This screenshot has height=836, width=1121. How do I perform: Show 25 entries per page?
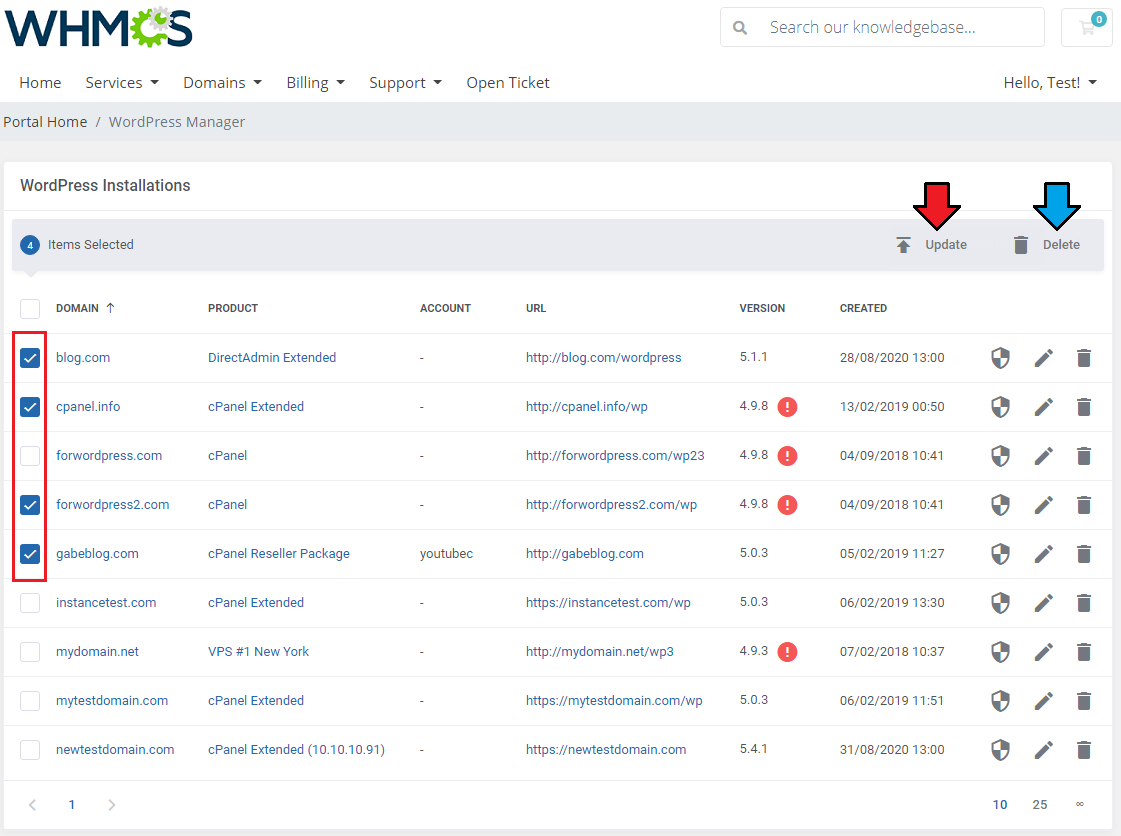[1039, 805]
